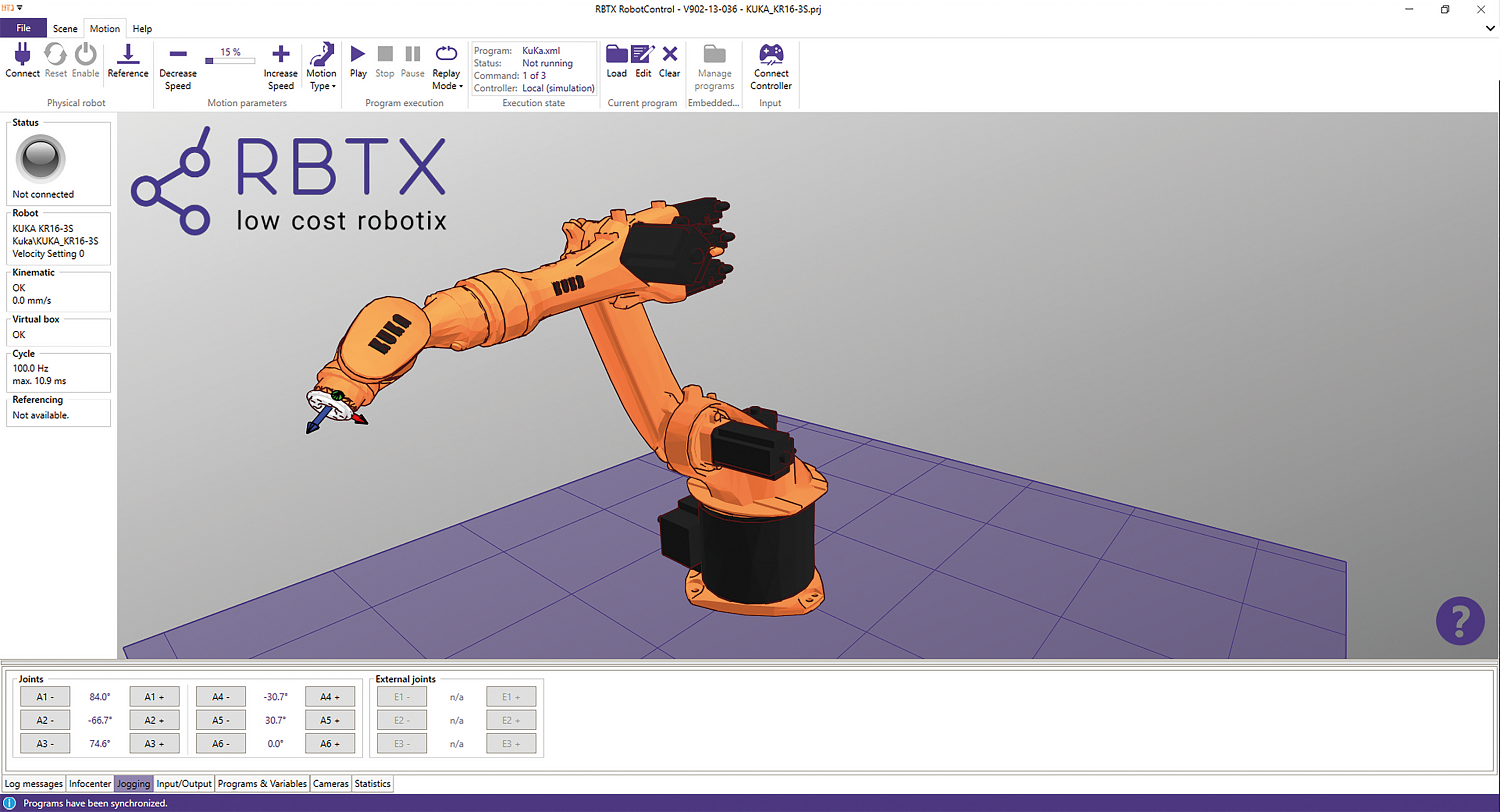Jog joint A3 positive
This screenshot has height=812, width=1500.
155,744
